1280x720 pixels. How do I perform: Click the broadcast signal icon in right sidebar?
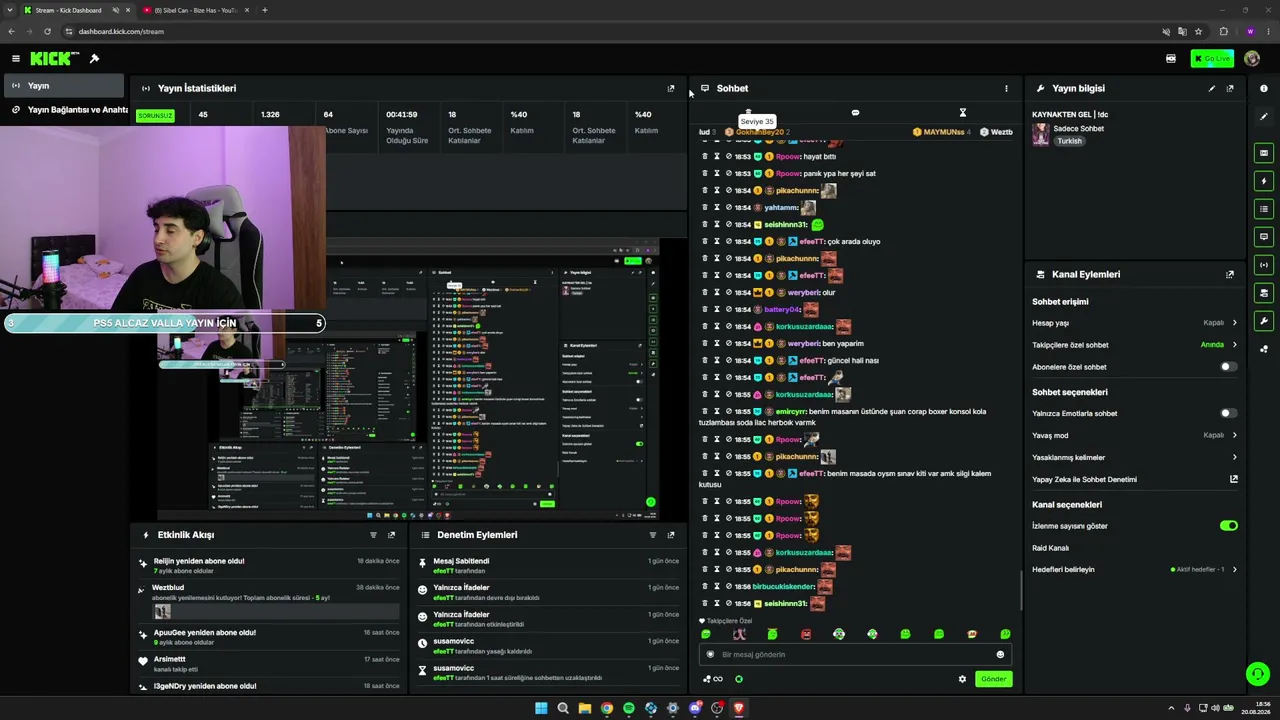(1264, 265)
